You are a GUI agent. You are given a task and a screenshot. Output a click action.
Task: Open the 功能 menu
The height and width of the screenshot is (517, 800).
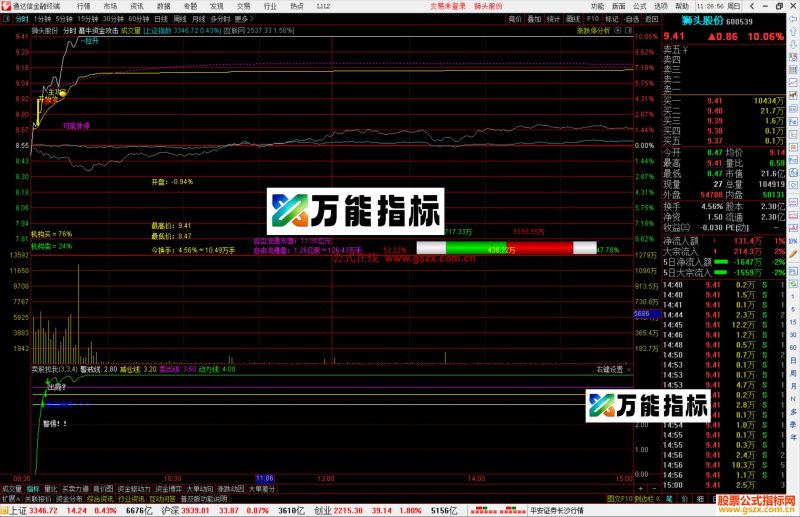click(597, 6)
